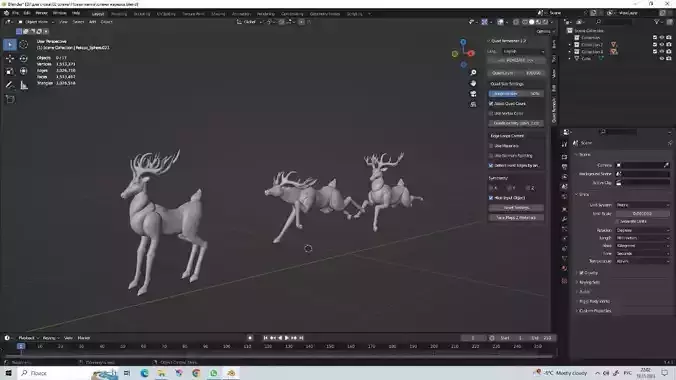Screen dimensions: 676x380
Task: Switch to the Layout workspace tab
Action: pyautogui.click(x=98, y=14)
